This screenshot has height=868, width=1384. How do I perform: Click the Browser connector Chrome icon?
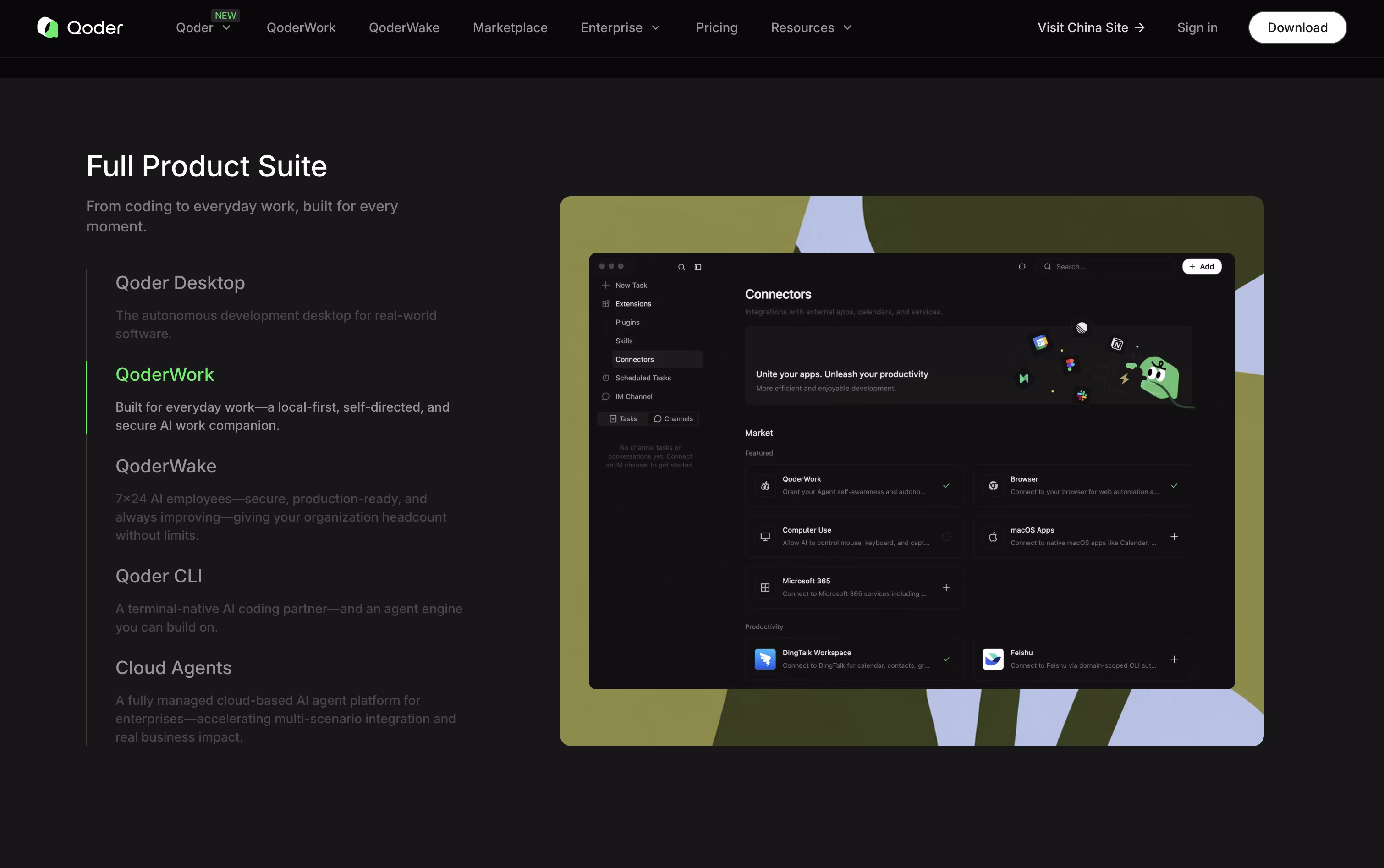click(x=993, y=486)
